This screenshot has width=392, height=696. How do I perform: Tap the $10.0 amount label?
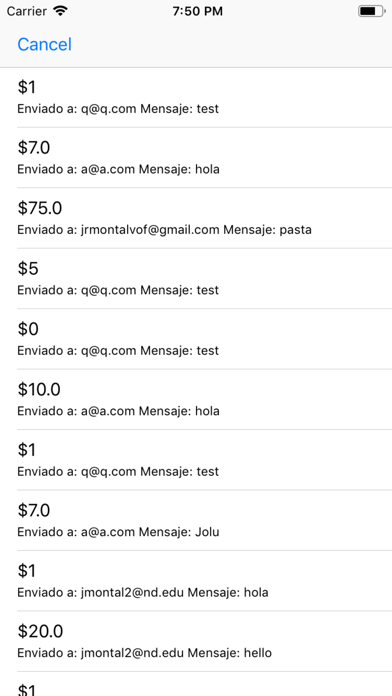[39, 389]
